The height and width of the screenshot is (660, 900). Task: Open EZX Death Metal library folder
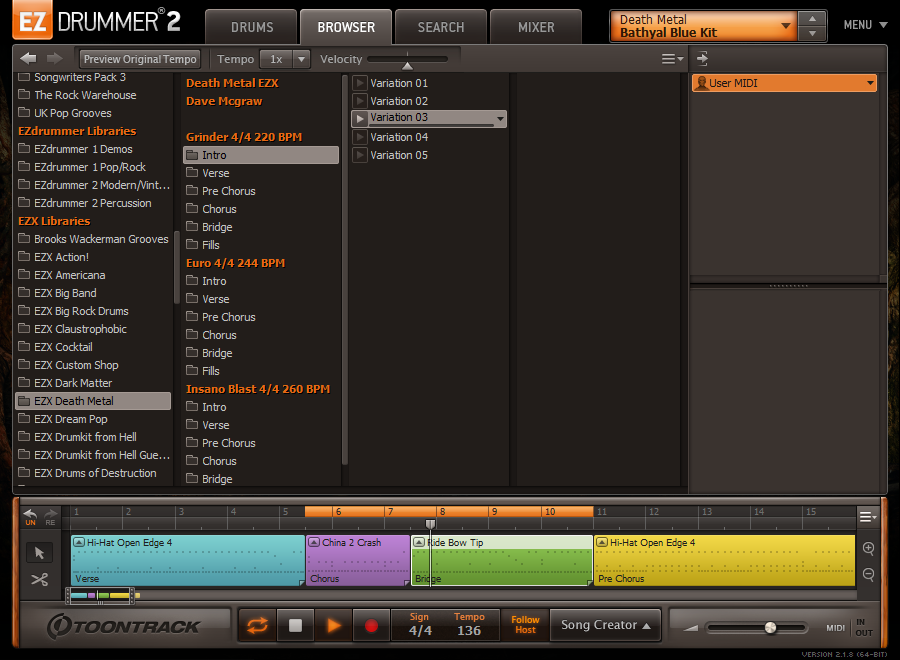(93, 401)
